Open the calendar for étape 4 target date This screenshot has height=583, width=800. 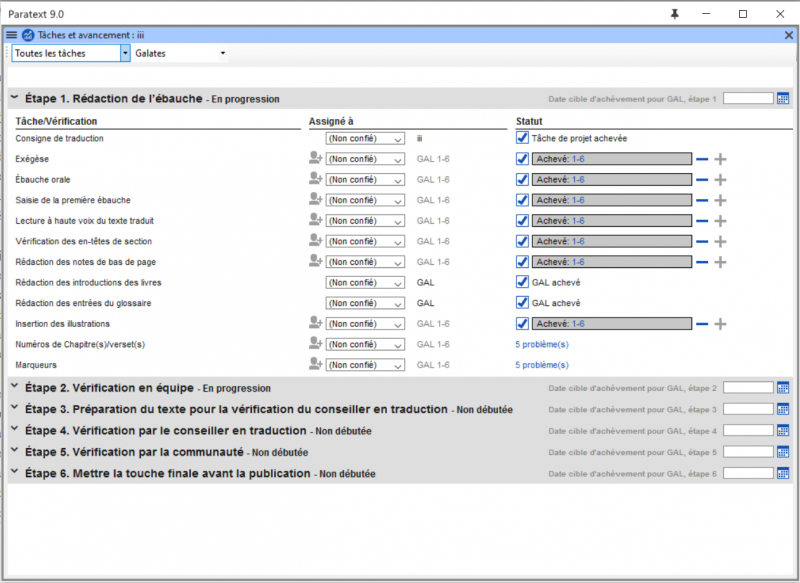pos(783,430)
